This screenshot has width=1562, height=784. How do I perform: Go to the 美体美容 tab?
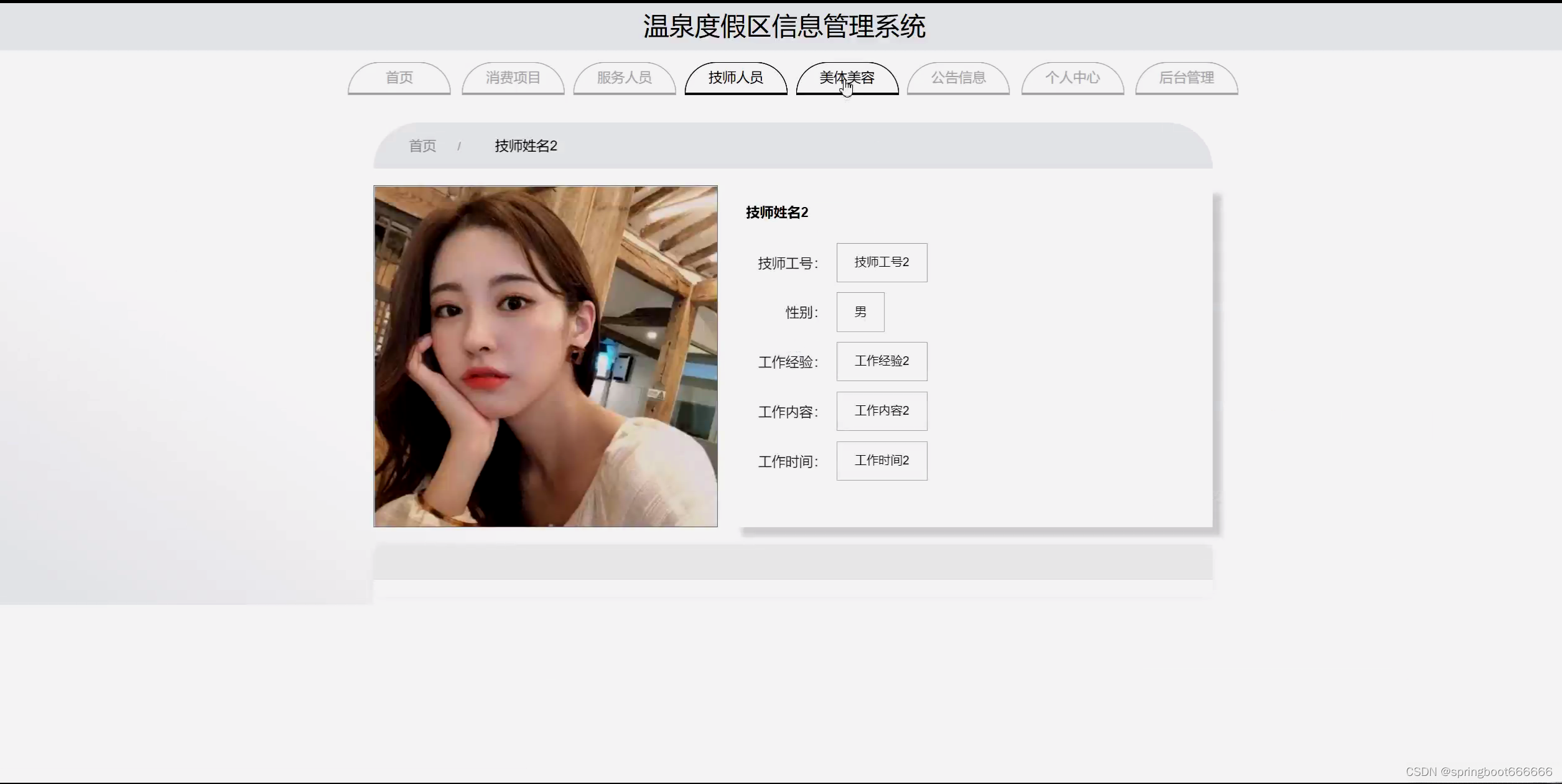coord(847,78)
